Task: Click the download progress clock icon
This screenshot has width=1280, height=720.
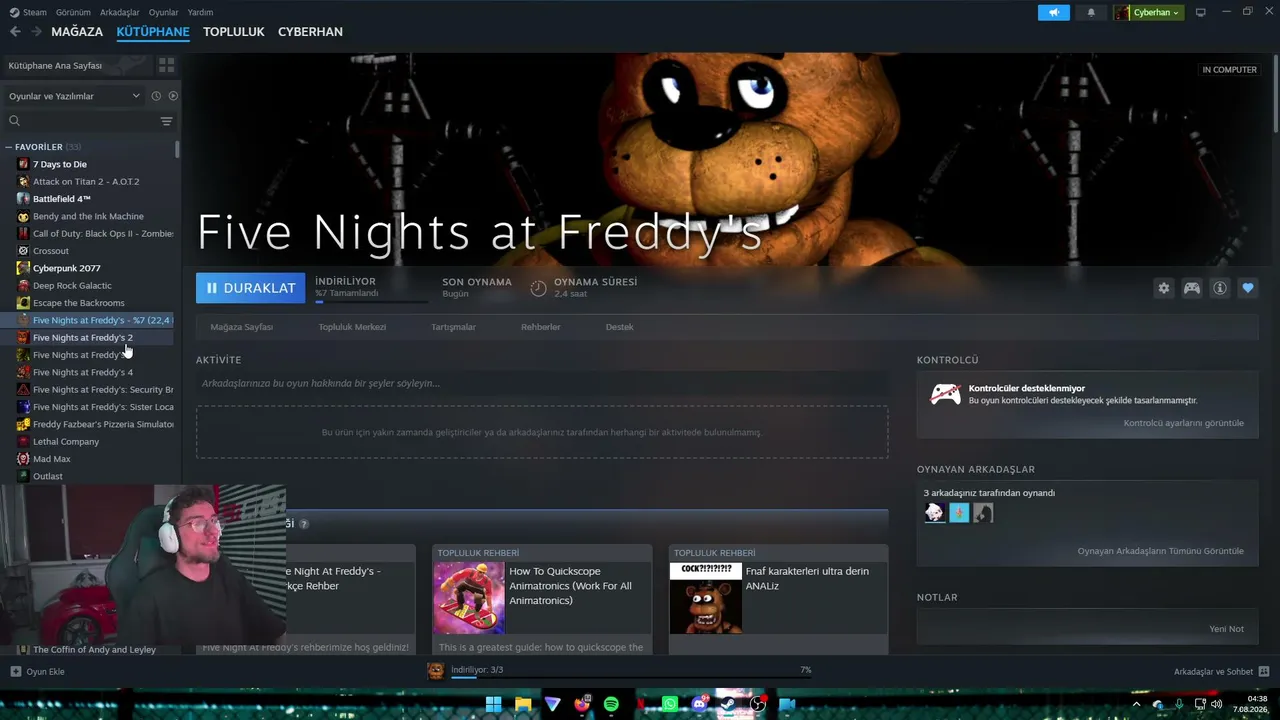Action: point(538,288)
